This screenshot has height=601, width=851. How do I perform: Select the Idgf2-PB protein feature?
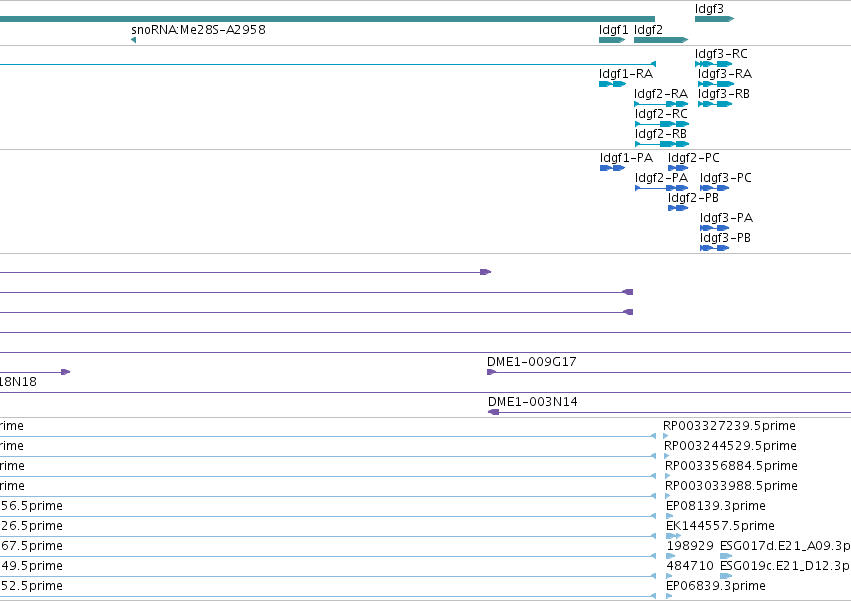[x=678, y=208]
